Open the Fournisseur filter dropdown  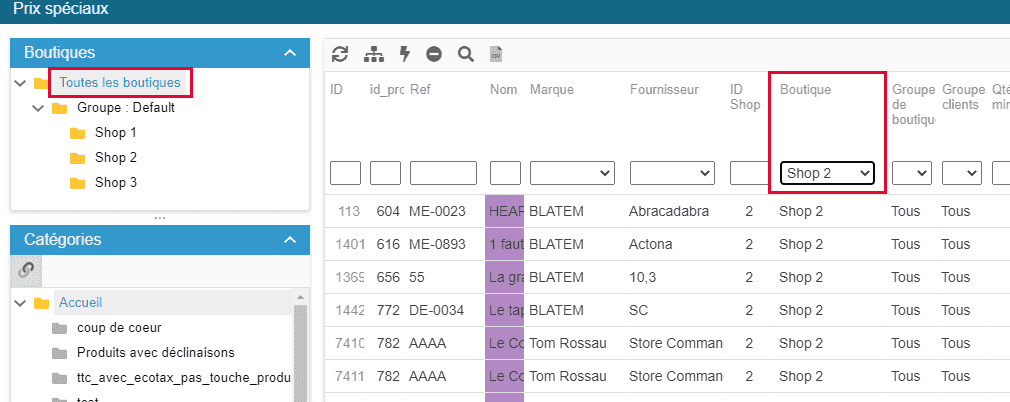click(672, 173)
